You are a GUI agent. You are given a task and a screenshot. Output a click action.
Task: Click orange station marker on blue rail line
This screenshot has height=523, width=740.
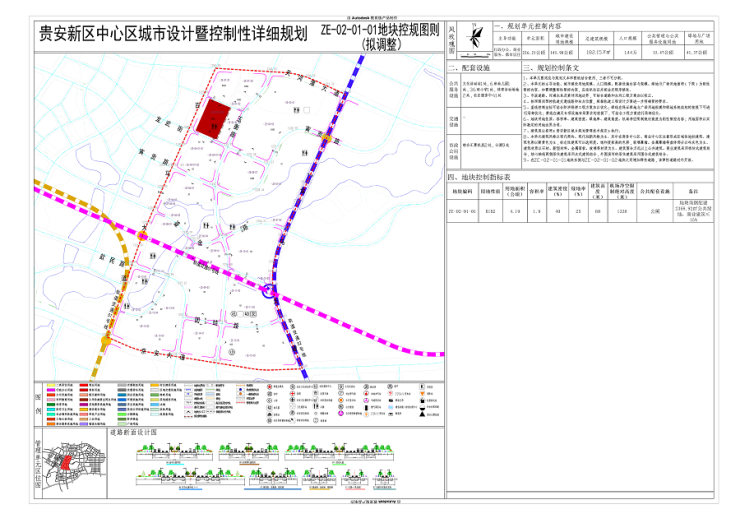327,138
